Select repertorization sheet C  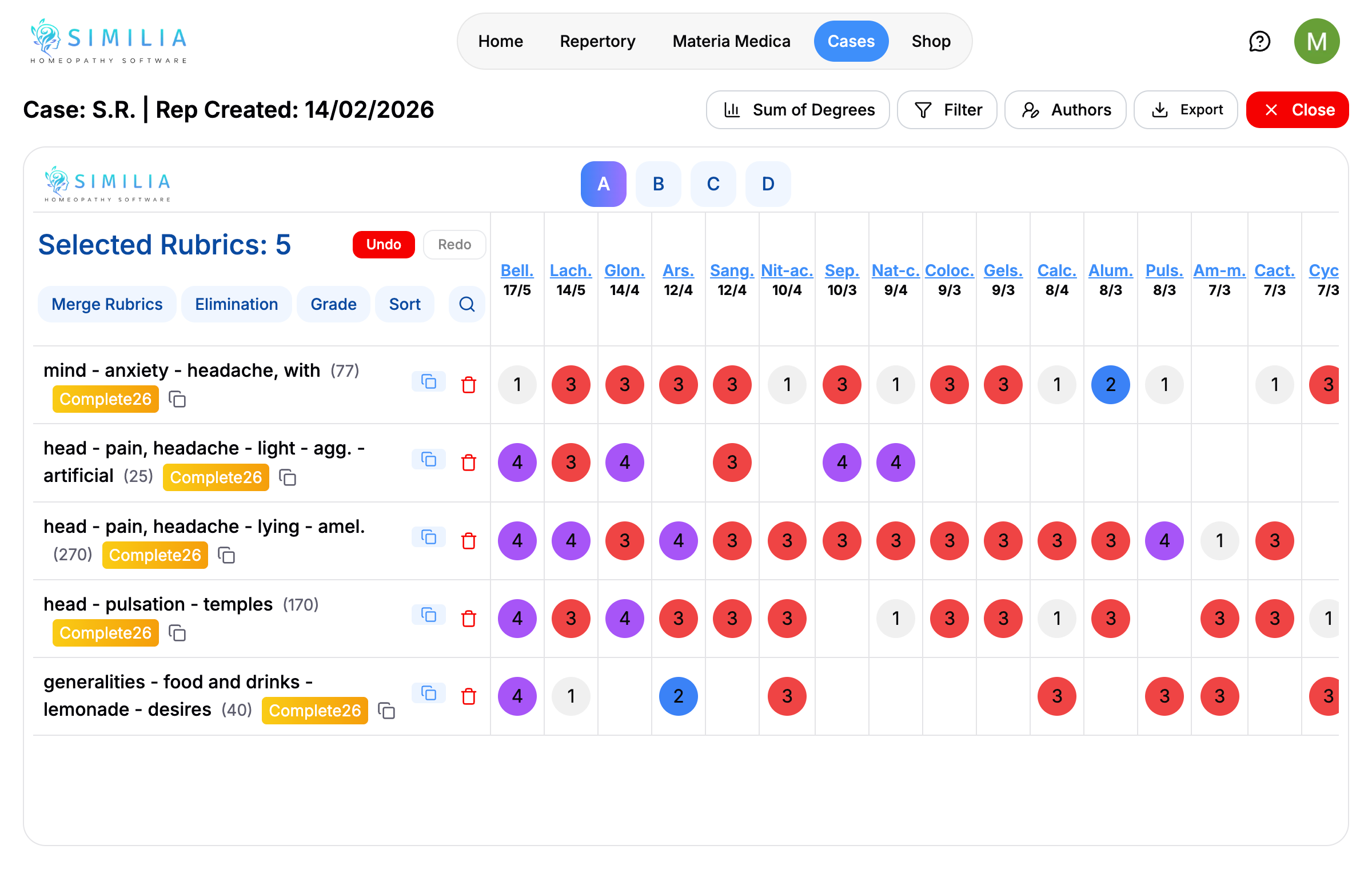713,184
